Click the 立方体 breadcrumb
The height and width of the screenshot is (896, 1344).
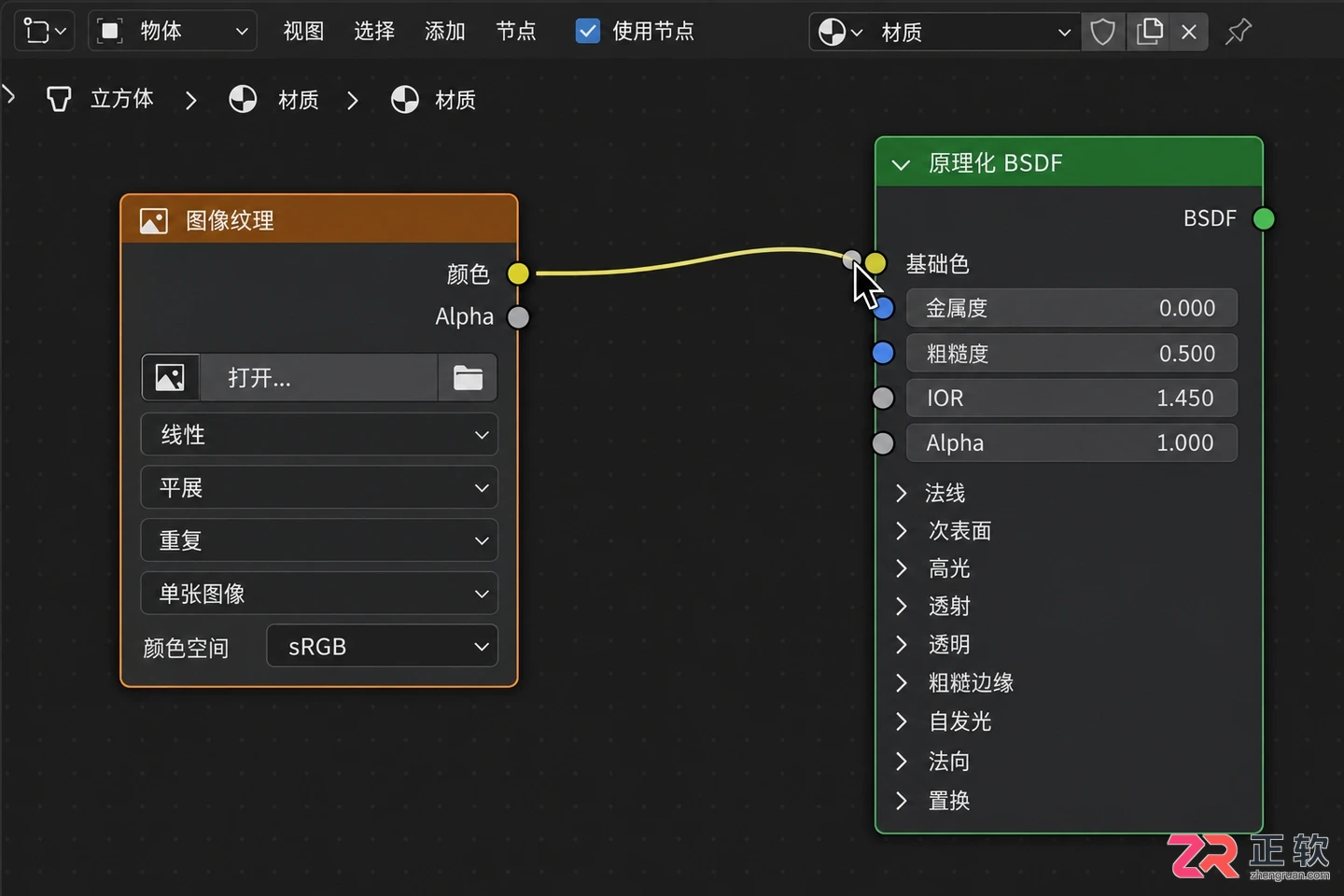click(x=121, y=99)
